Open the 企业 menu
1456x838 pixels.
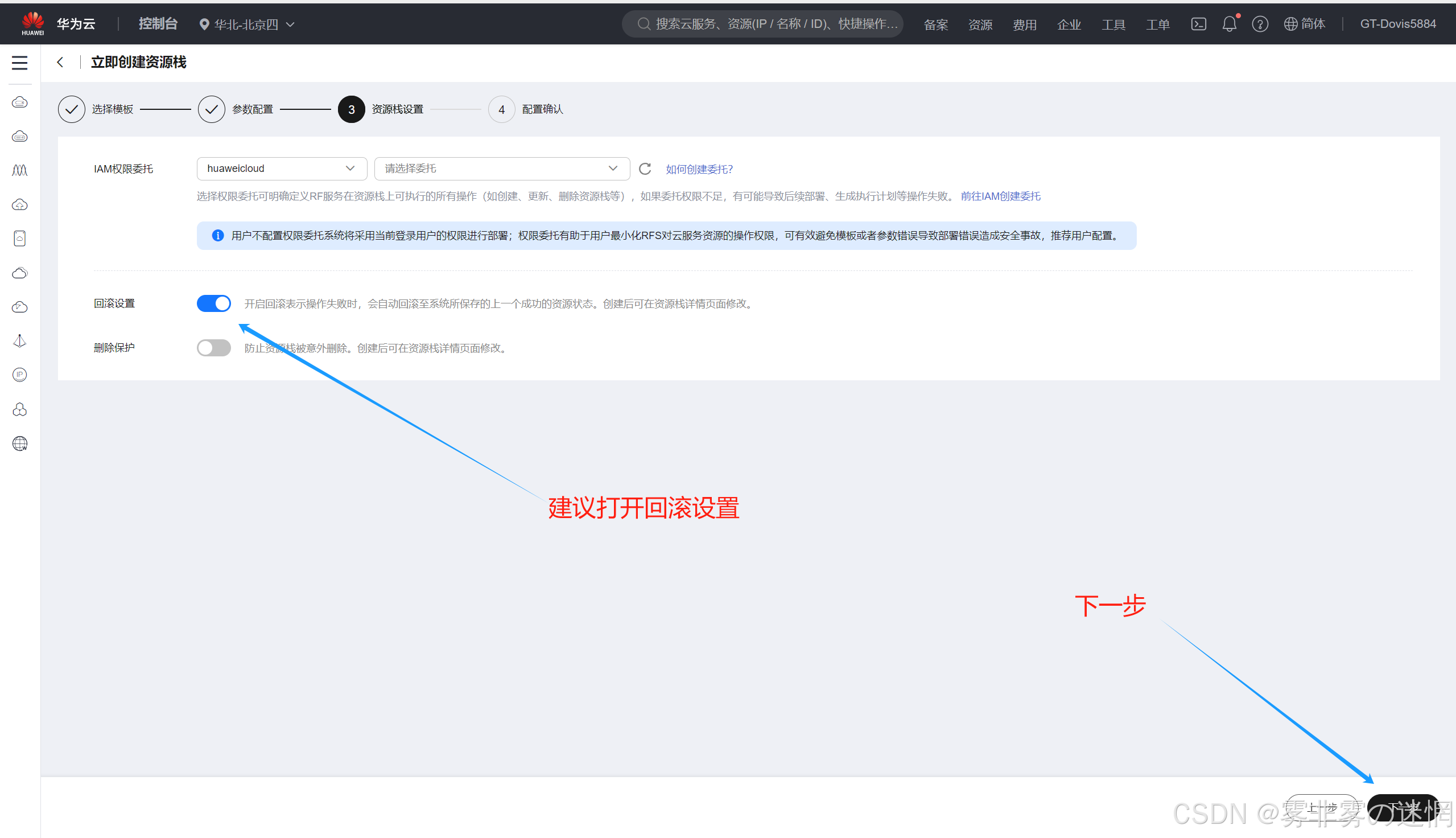1069,24
